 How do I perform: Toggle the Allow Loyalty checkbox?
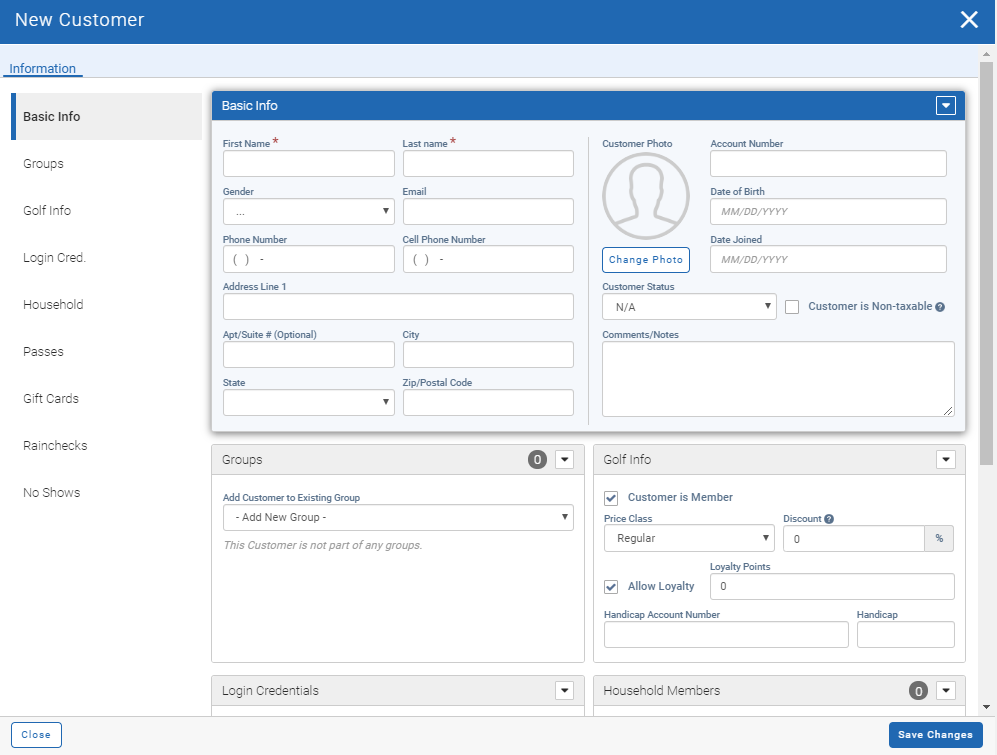pos(611,587)
